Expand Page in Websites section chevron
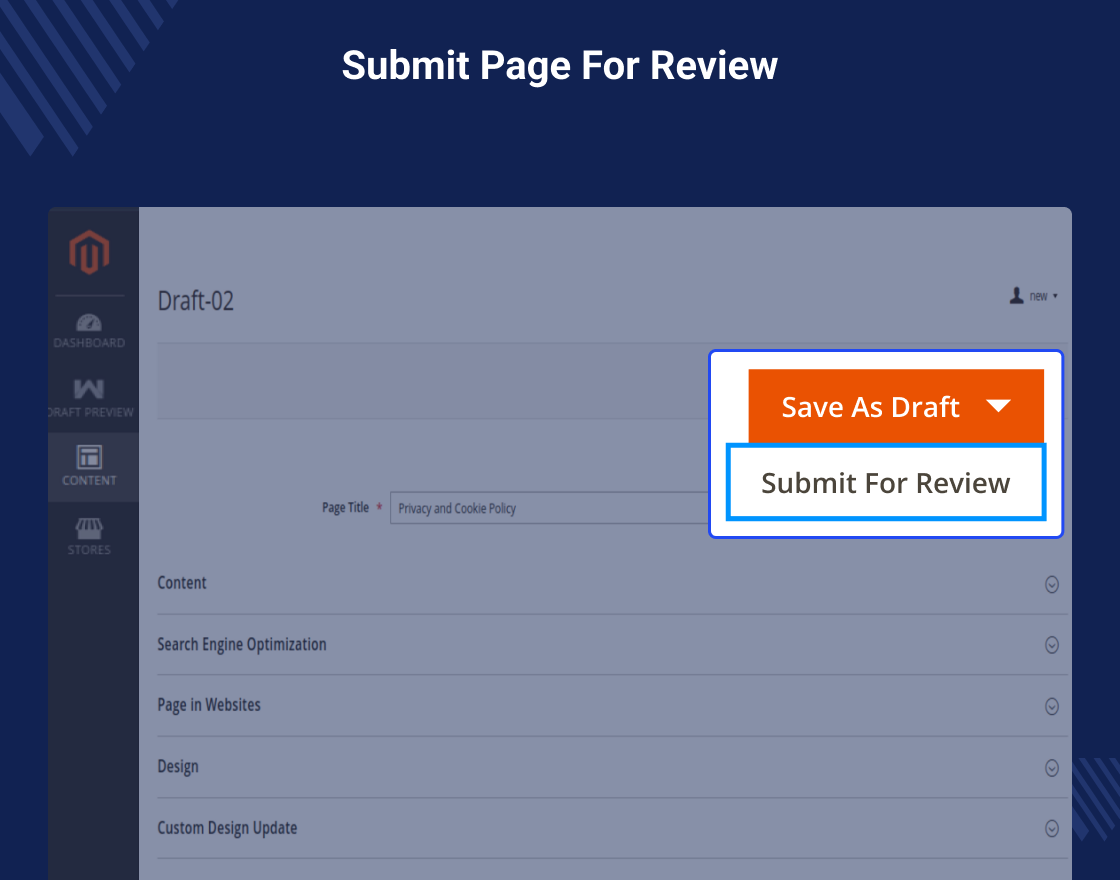The image size is (1120, 880). 1051,706
